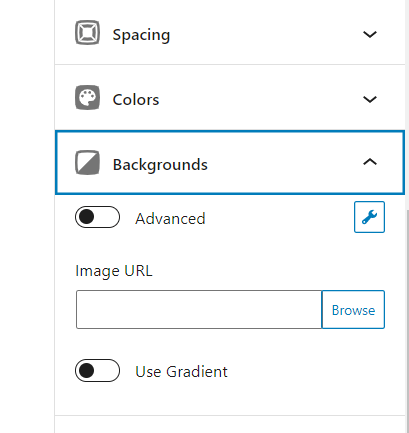Expand Colors using the down chevron

[370, 99]
